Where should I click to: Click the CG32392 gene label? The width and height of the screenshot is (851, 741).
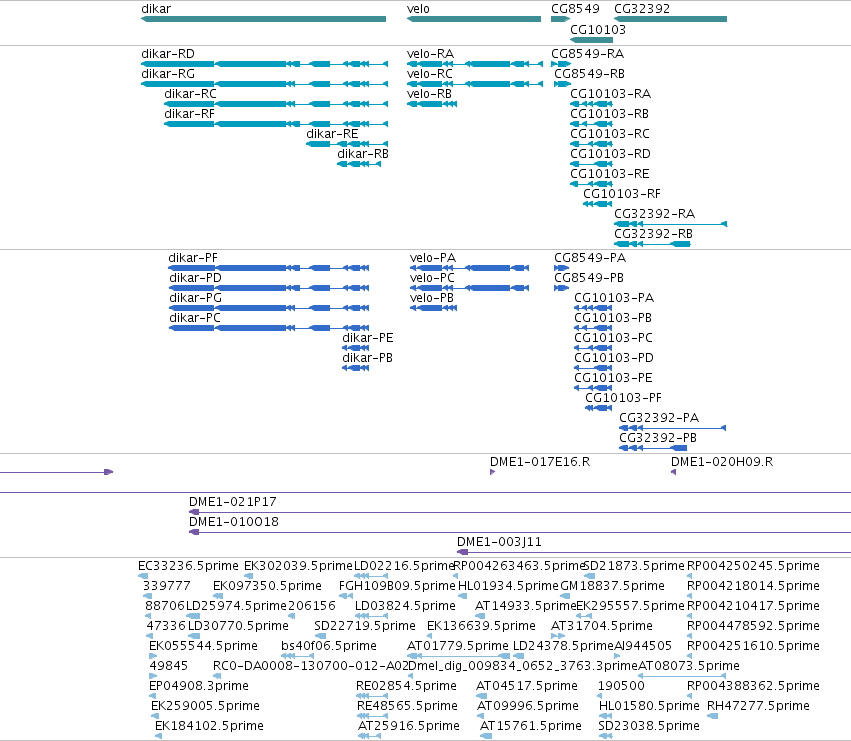[x=642, y=9]
